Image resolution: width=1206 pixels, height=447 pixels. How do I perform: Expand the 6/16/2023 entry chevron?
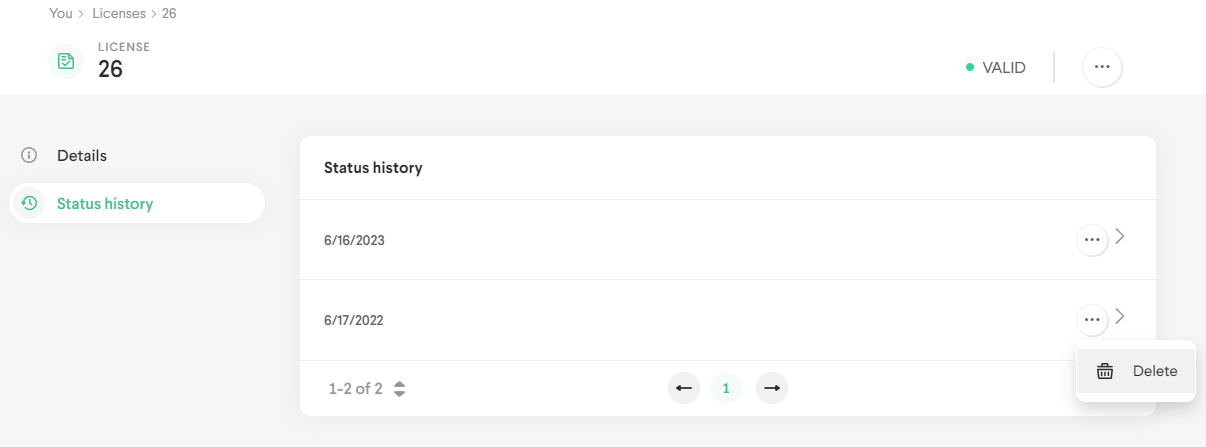click(1121, 237)
